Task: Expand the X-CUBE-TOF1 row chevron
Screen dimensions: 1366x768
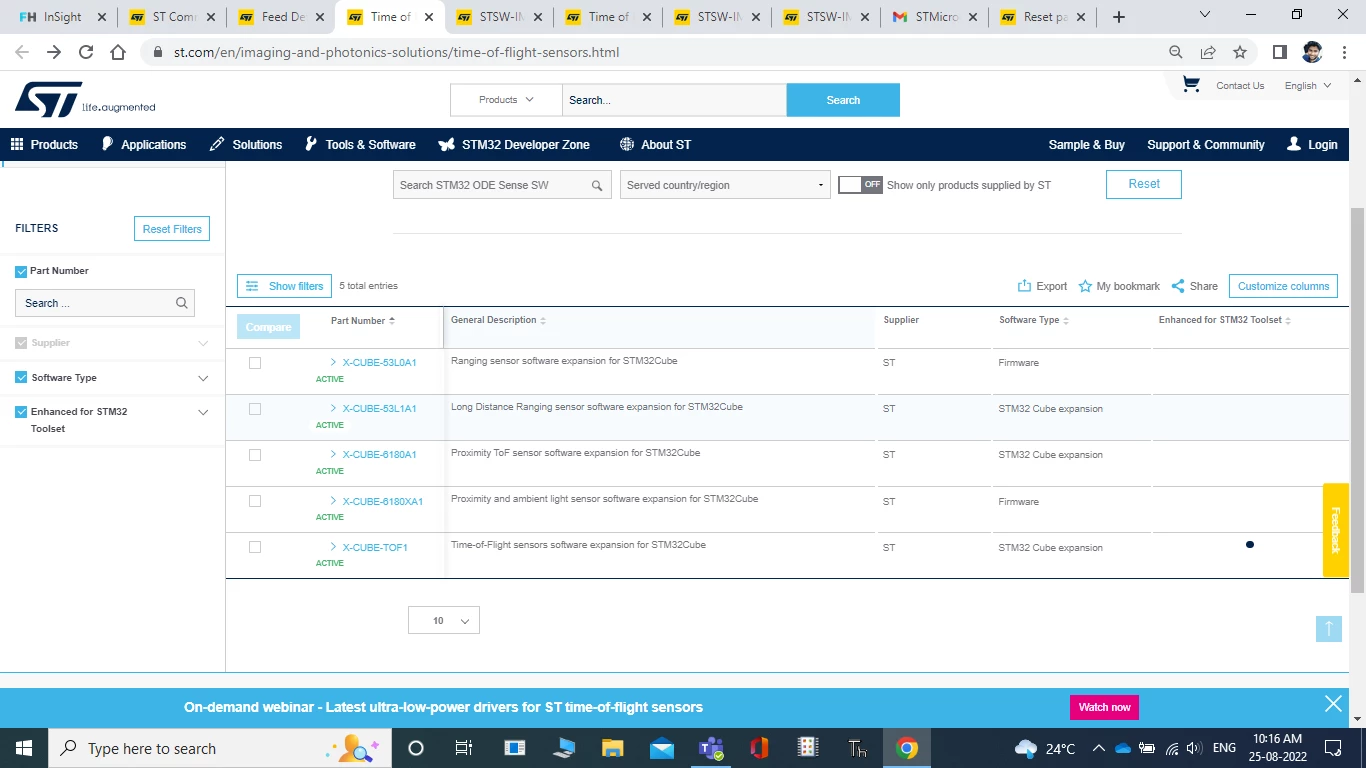Action: click(x=333, y=547)
